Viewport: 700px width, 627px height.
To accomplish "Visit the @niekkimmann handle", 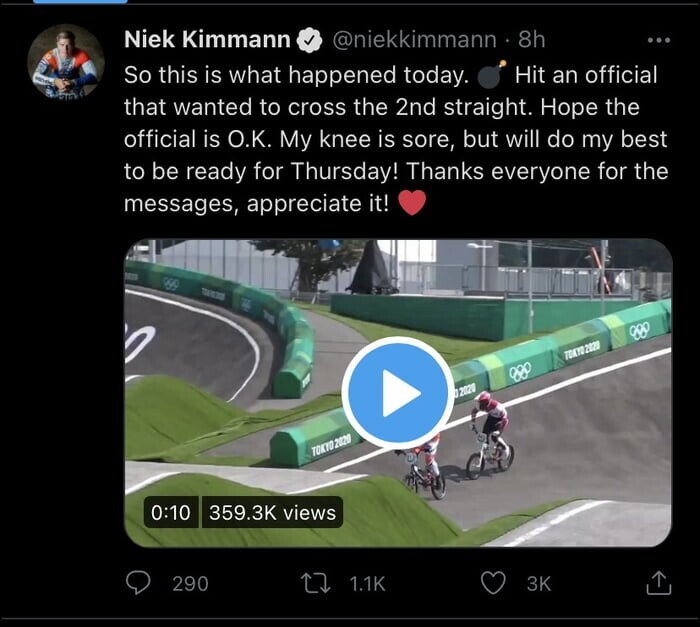I will click(414, 40).
